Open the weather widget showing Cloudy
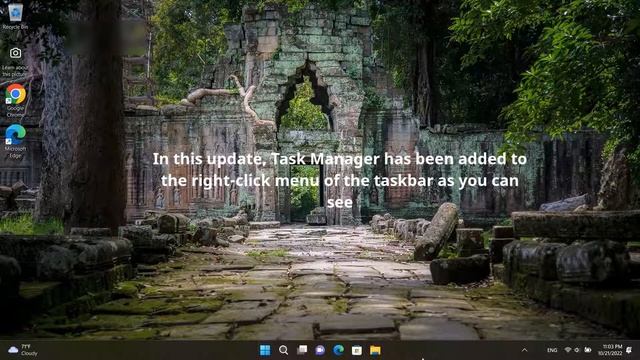Viewport: 640px width, 360px height. [x=23, y=350]
